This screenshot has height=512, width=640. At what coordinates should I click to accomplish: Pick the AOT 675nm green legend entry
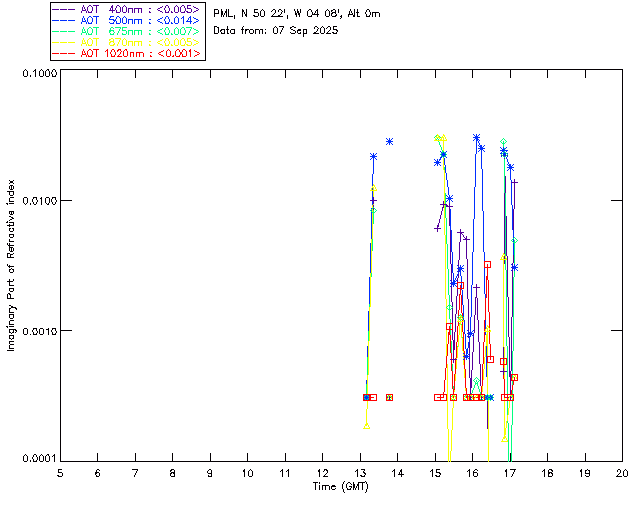(126, 31)
